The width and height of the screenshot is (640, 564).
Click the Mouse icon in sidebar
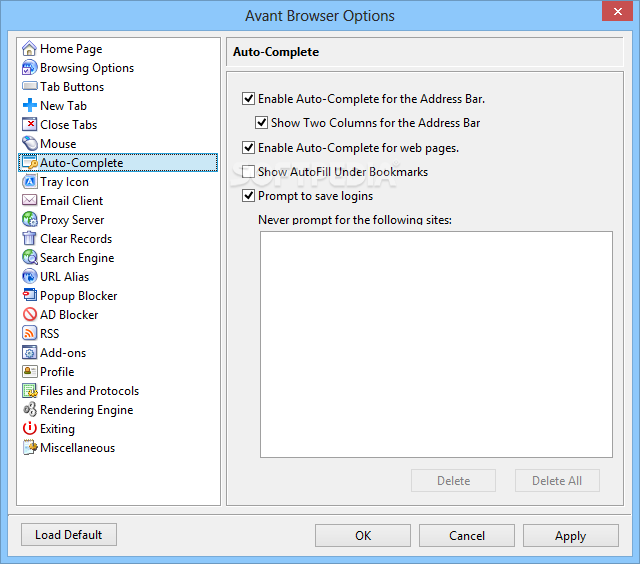[29, 144]
